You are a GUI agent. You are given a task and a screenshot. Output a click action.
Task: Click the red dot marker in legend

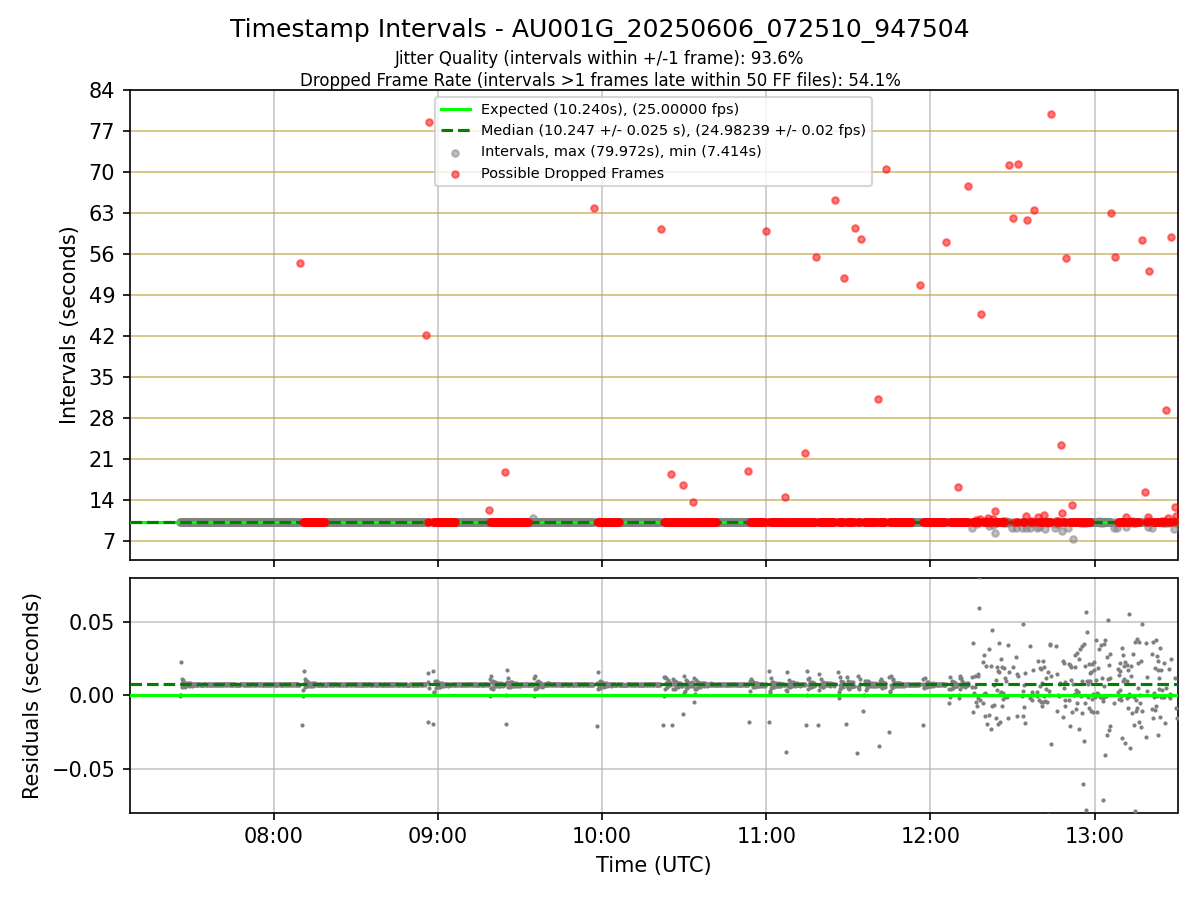point(456,173)
